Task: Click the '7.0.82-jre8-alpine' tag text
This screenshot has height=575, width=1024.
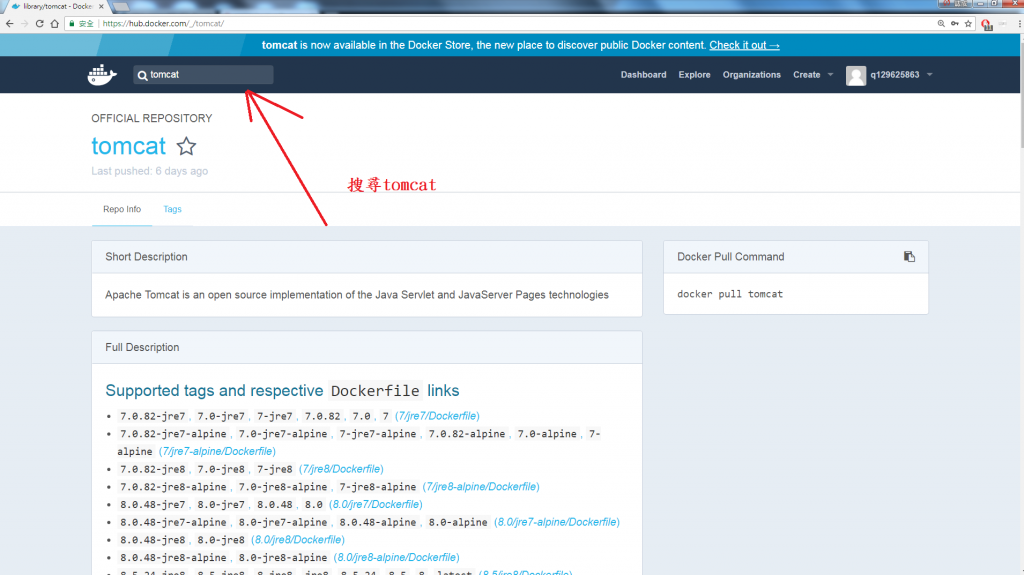Action: point(173,487)
